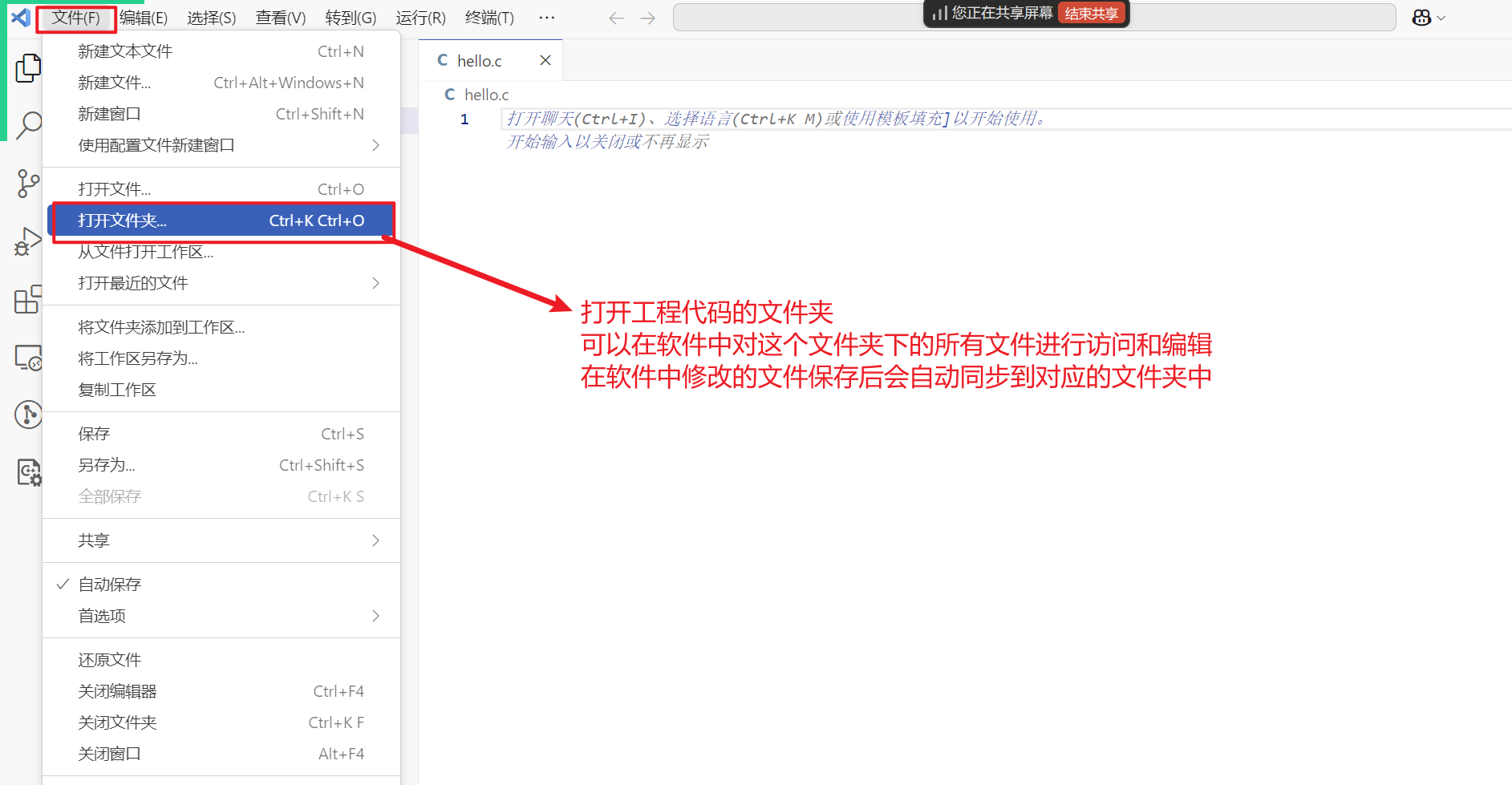Open the 终端(T) menu

pyautogui.click(x=489, y=18)
